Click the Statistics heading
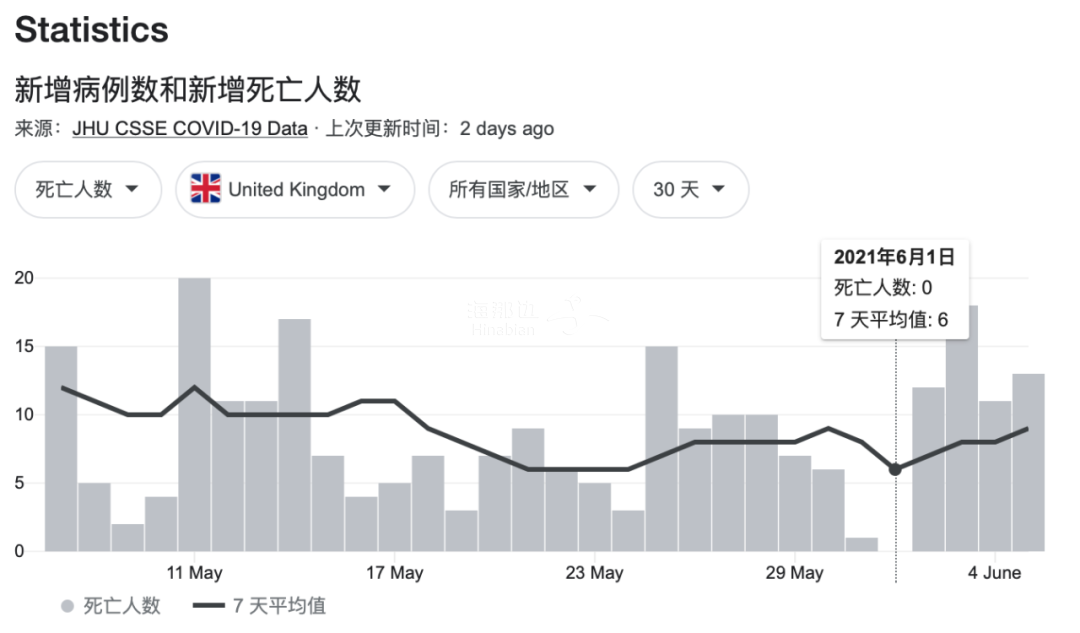 click(x=91, y=30)
